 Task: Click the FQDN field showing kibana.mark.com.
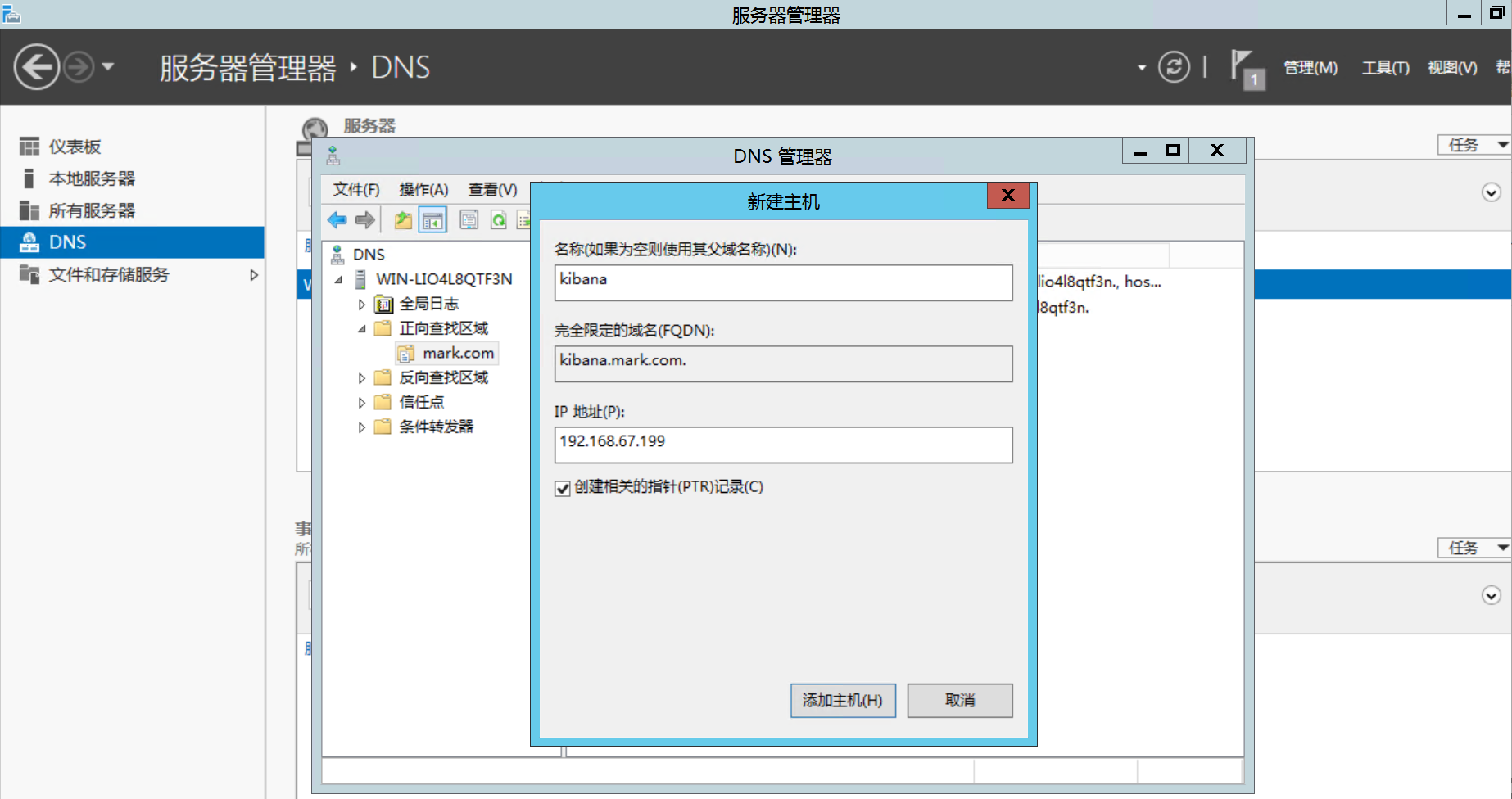pos(783,363)
